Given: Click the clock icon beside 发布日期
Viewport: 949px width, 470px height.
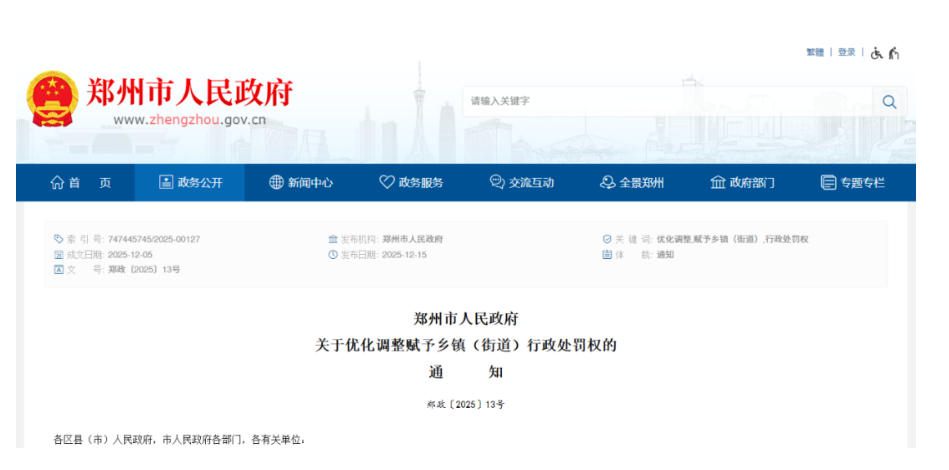Looking at the screenshot, I should pos(332,255).
